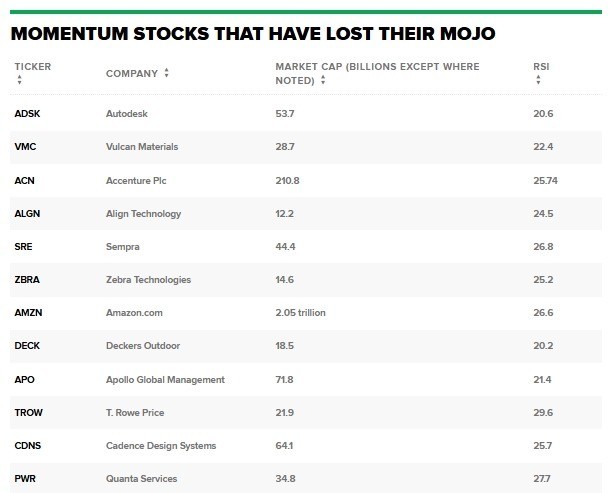Click the DECK ticker symbol

pyautogui.click(x=27, y=346)
